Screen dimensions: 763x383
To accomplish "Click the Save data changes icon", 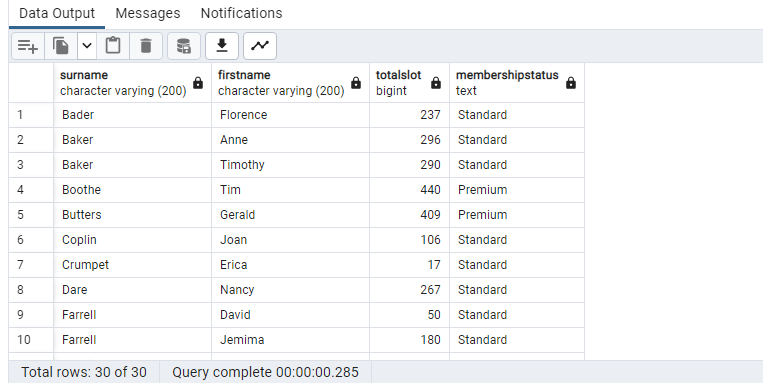I will pyautogui.click(x=183, y=46).
